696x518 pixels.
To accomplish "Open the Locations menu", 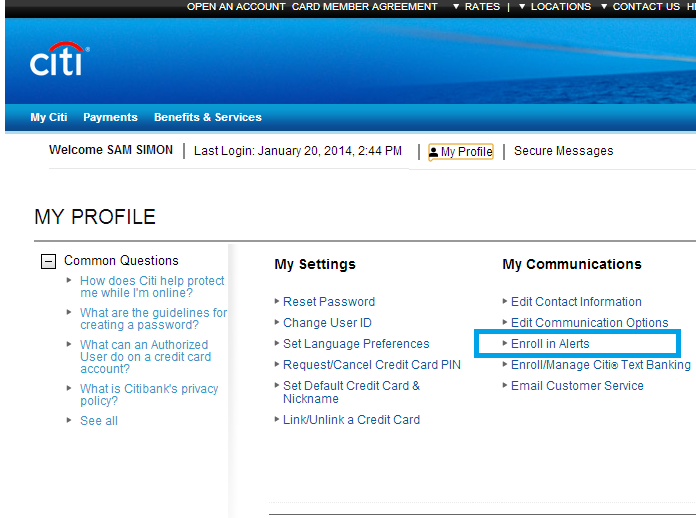I will pyautogui.click(x=561, y=7).
